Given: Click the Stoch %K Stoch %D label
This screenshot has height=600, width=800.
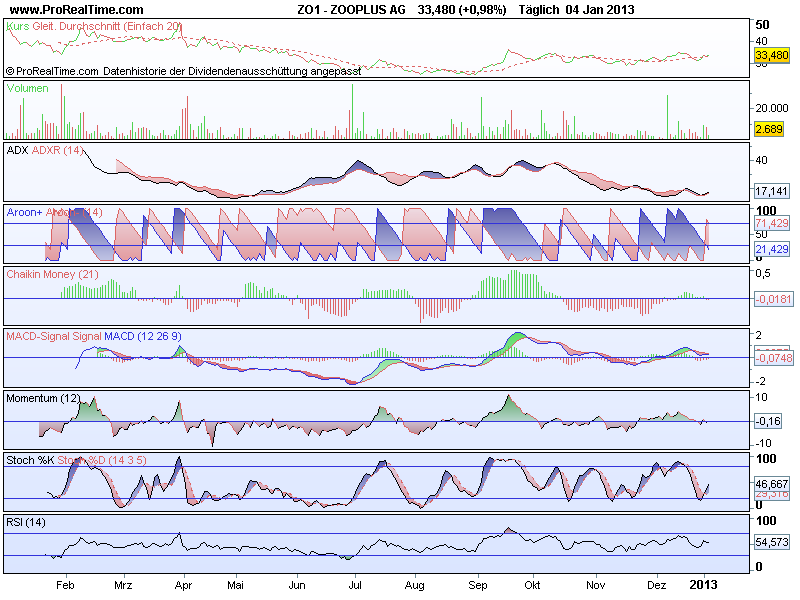Looking at the screenshot, I should tap(76, 460).
